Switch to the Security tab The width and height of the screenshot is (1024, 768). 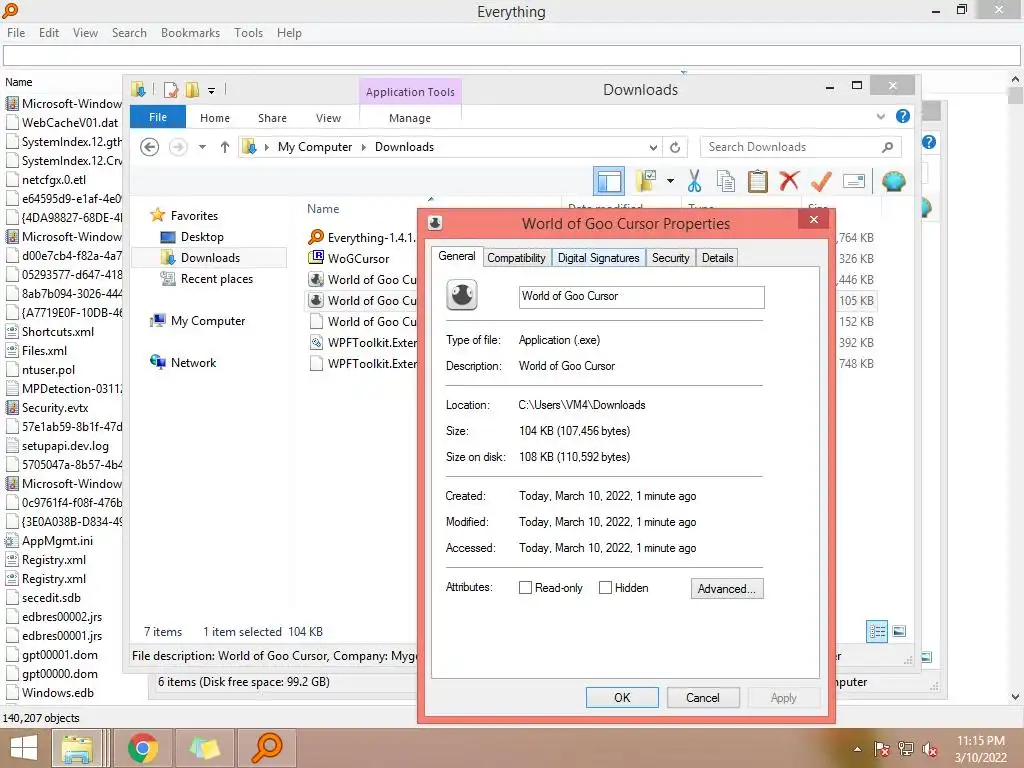point(671,258)
